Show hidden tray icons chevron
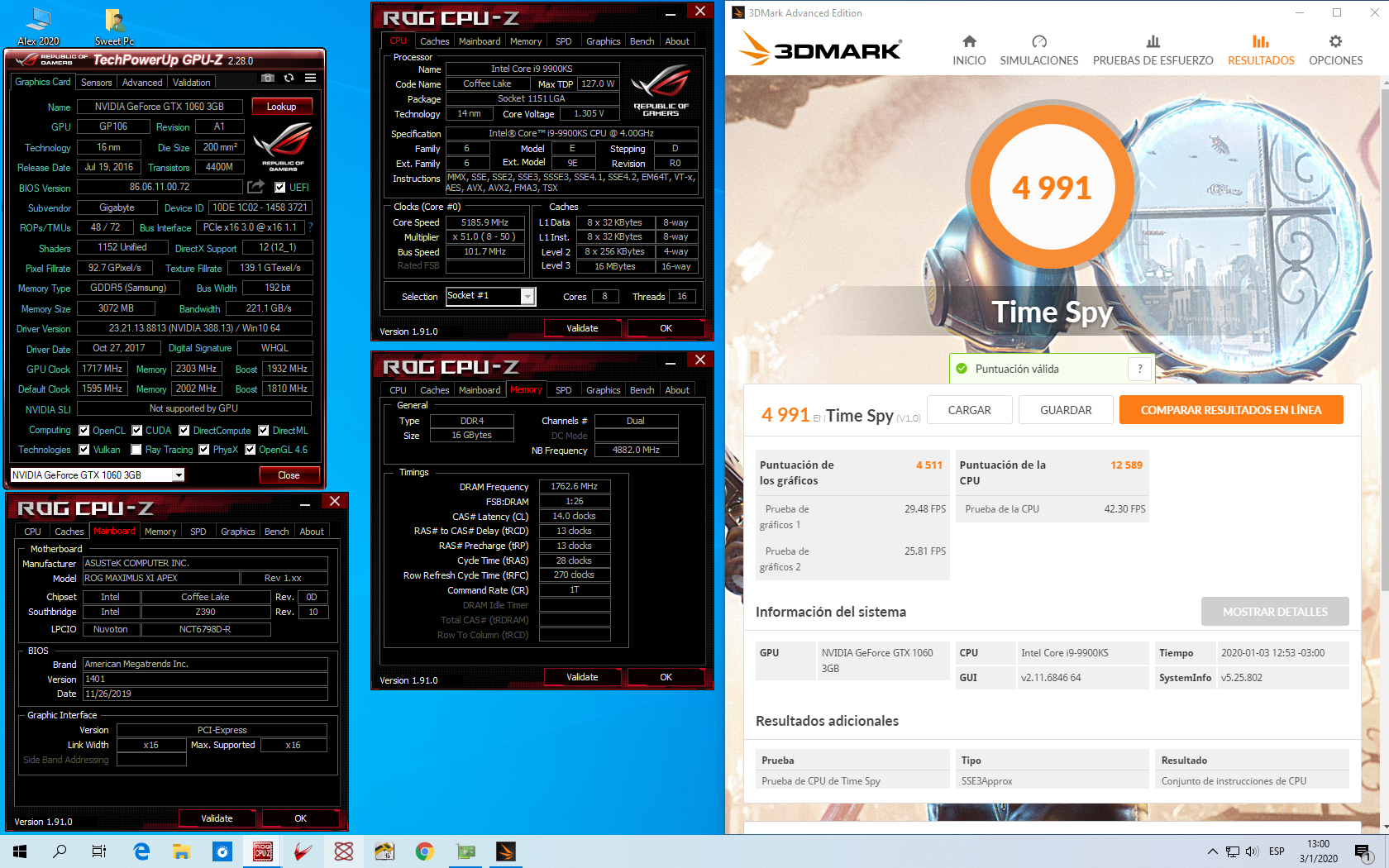Screen dimensions: 1389x868 tap(1212, 851)
